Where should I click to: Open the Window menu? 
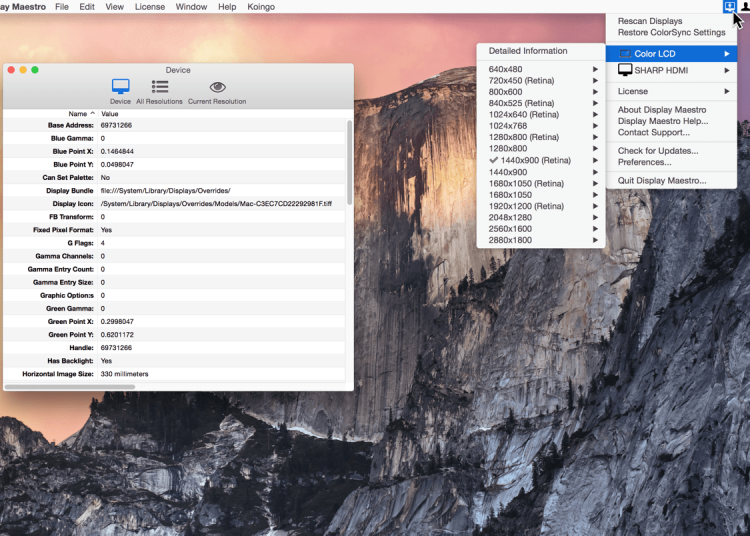click(191, 7)
